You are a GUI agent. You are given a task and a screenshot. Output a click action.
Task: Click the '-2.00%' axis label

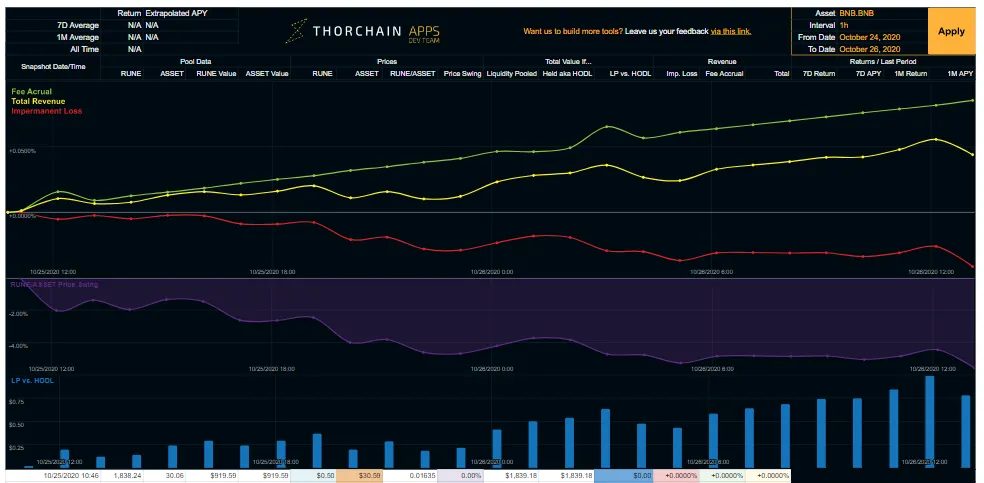pos(19,313)
